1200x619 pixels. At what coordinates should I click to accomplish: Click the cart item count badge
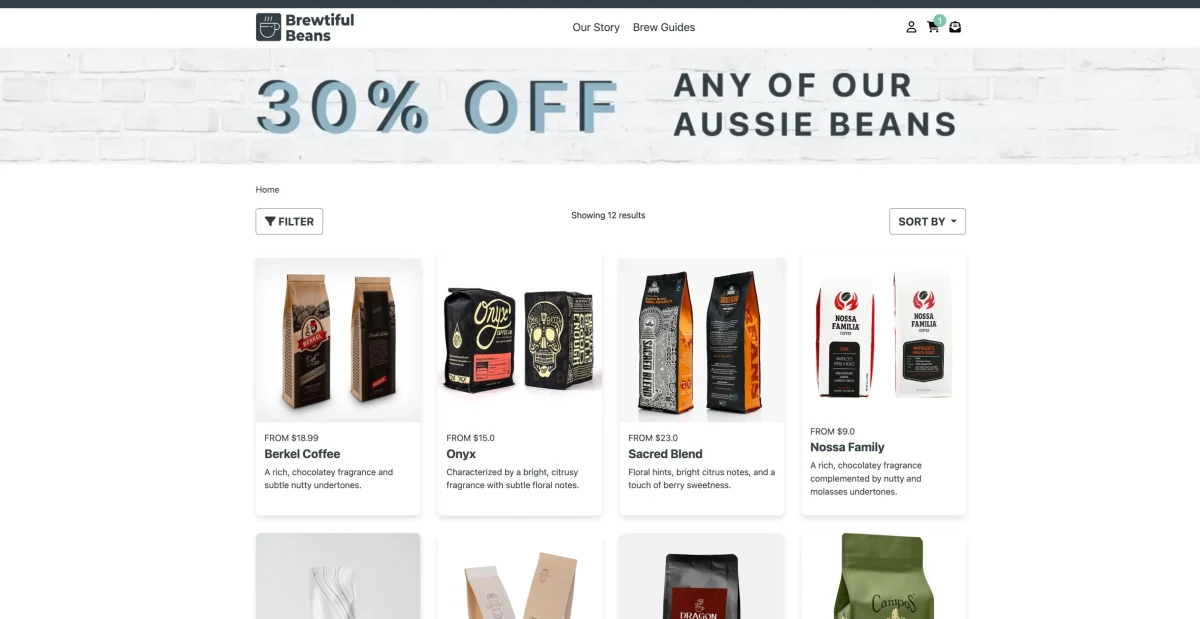point(940,20)
